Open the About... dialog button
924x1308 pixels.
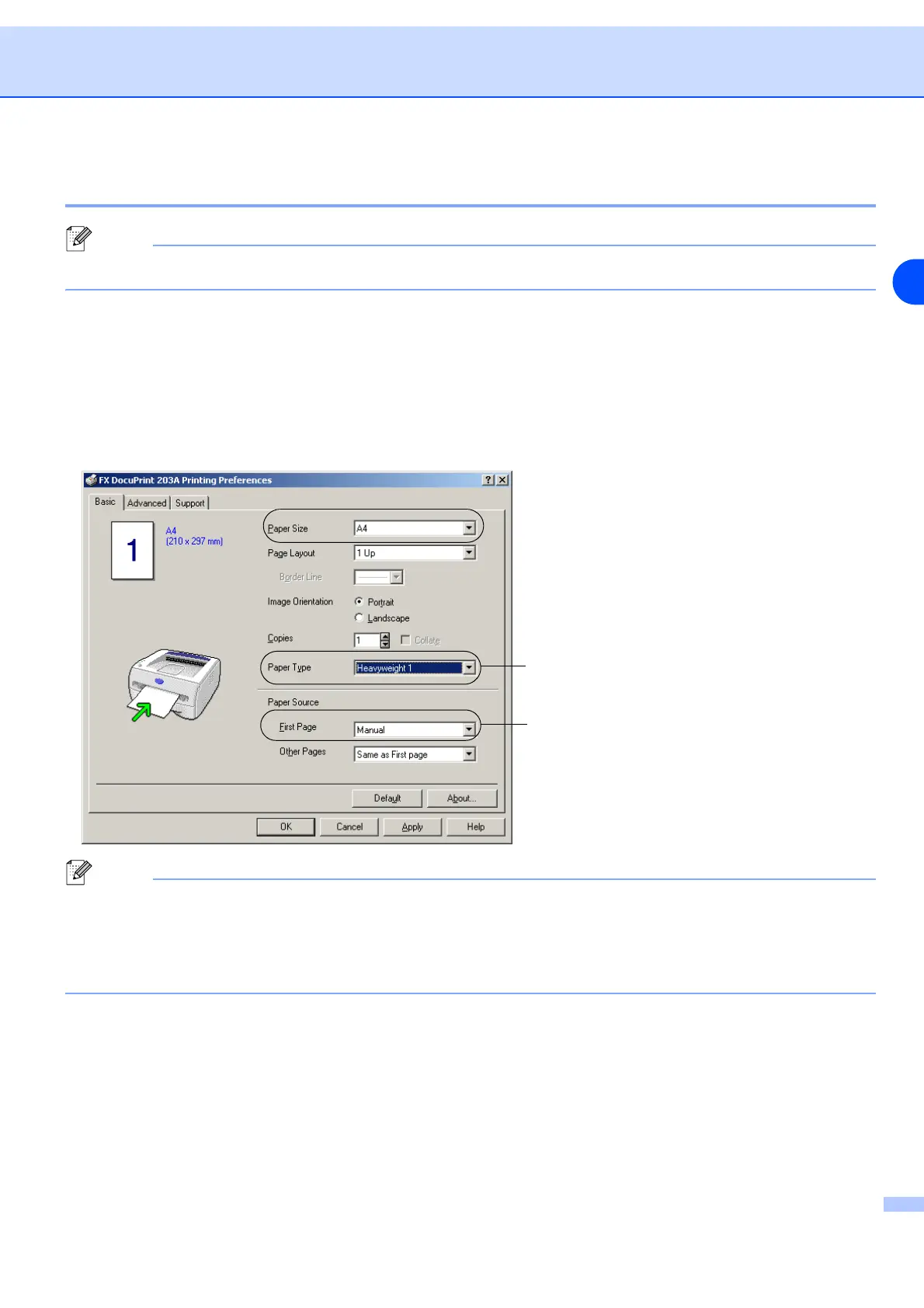click(462, 798)
